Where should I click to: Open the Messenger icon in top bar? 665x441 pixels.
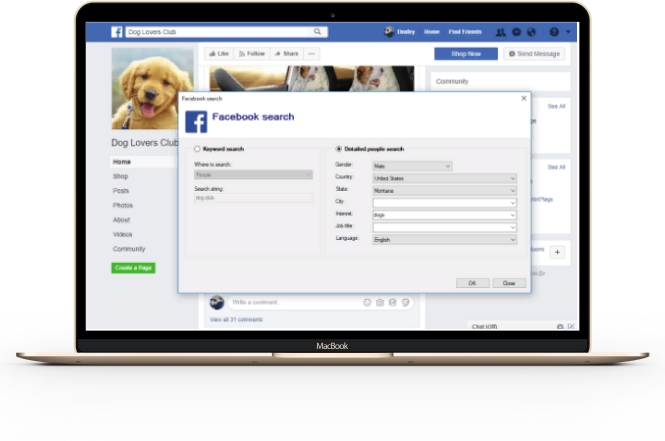pyautogui.click(x=517, y=32)
